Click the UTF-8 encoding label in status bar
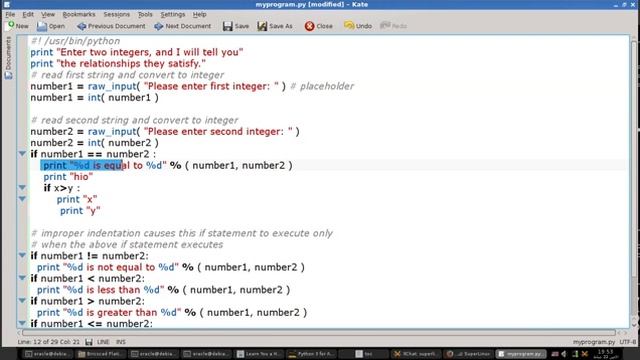 (x=628, y=342)
